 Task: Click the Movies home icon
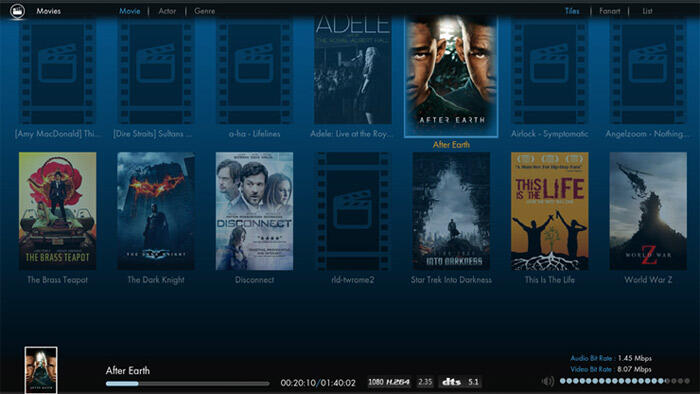pyautogui.click(x=17, y=11)
